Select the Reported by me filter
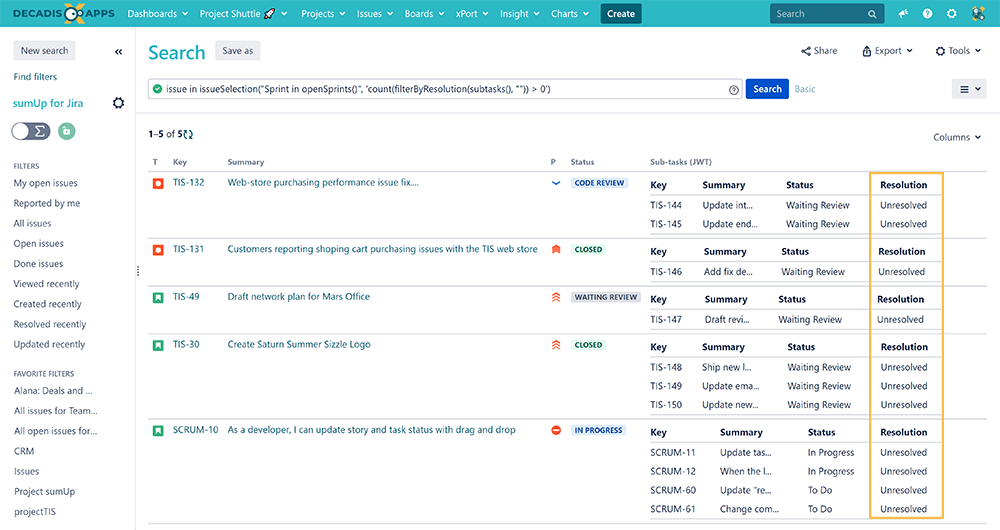This screenshot has width=1000, height=530. coord(47,203)
